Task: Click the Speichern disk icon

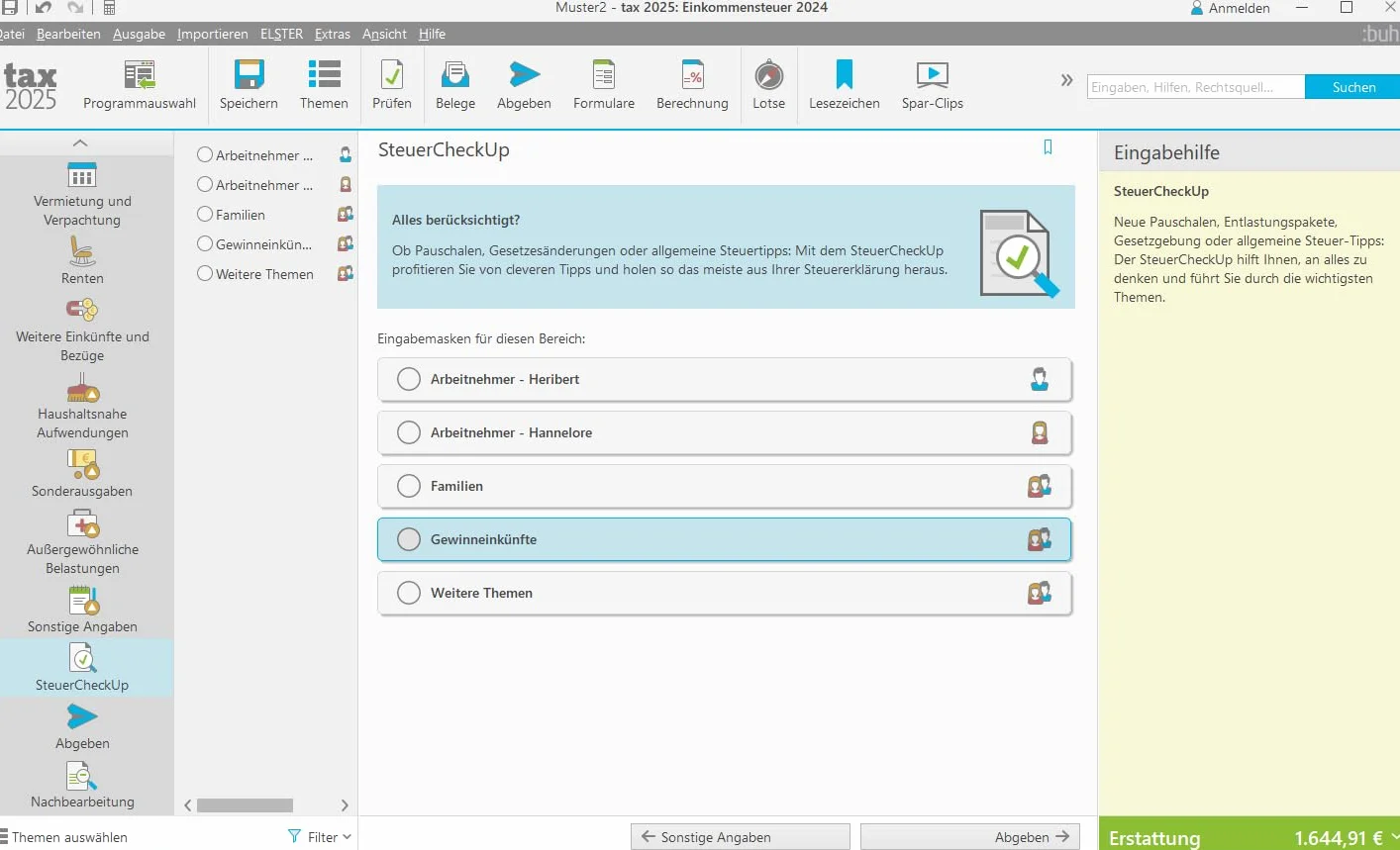Action: (249, 75)
